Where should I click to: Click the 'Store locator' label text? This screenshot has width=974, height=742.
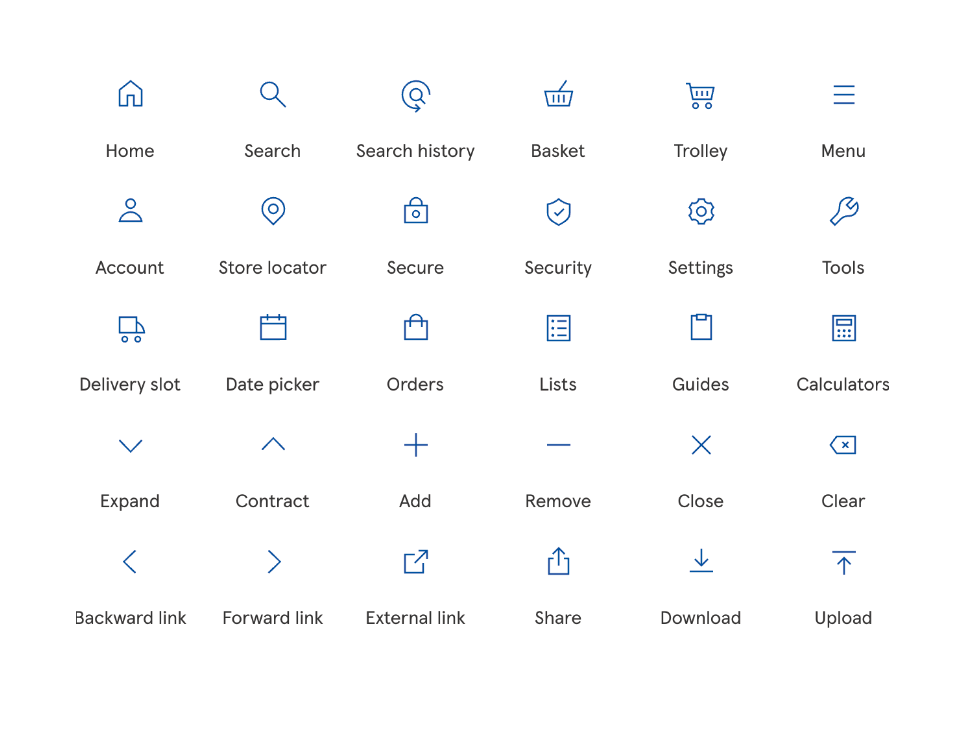tap(273, 268)
